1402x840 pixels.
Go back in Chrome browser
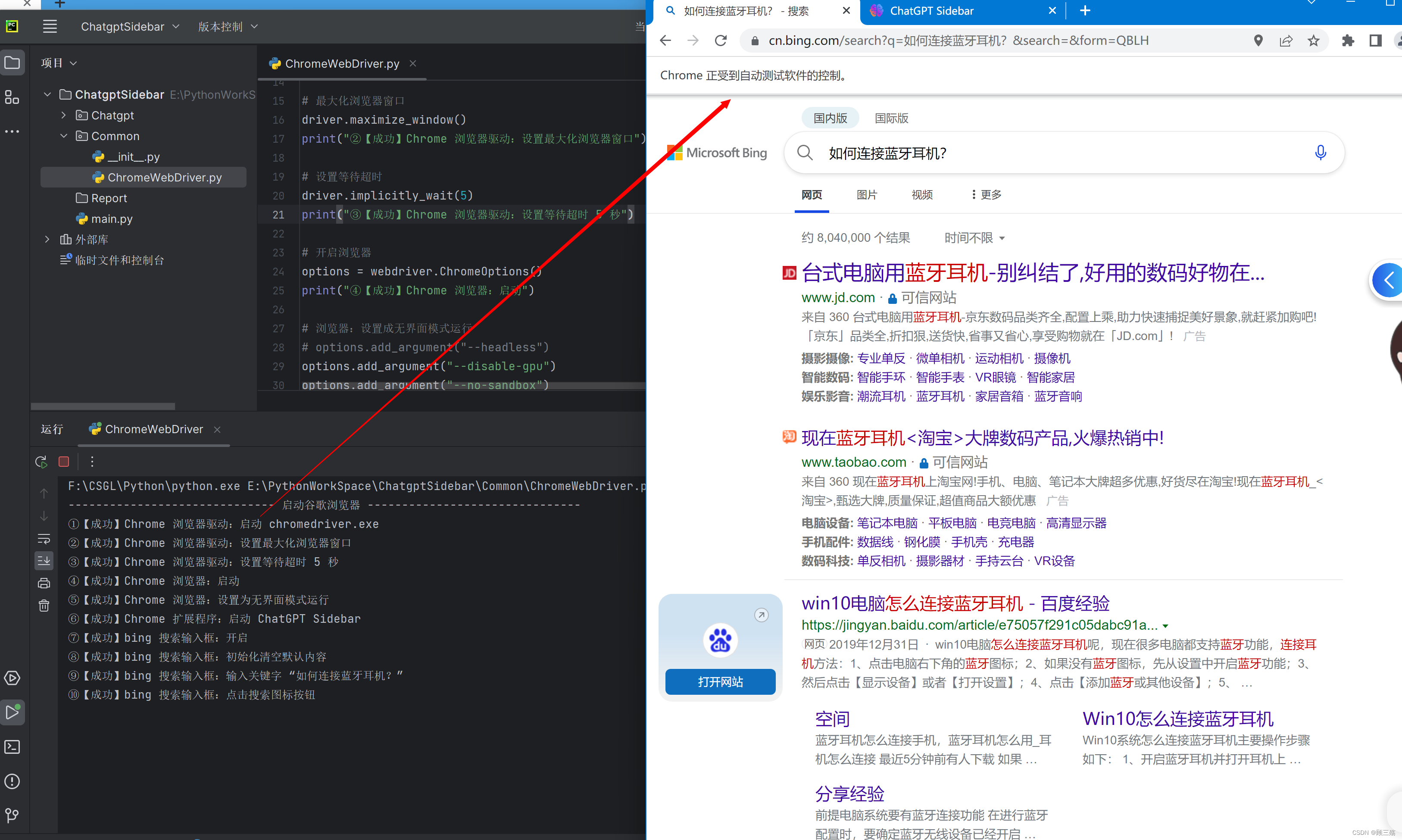tap(665, 41)
